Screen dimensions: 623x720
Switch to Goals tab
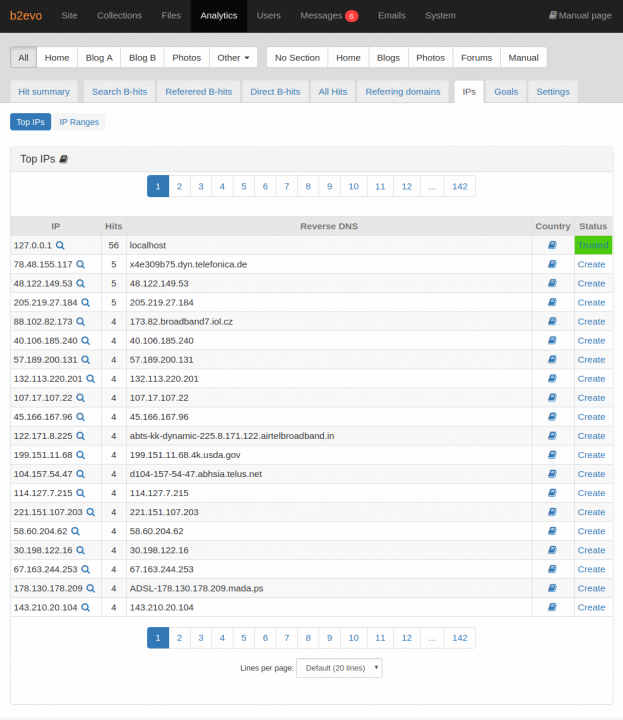coord(506,91)
